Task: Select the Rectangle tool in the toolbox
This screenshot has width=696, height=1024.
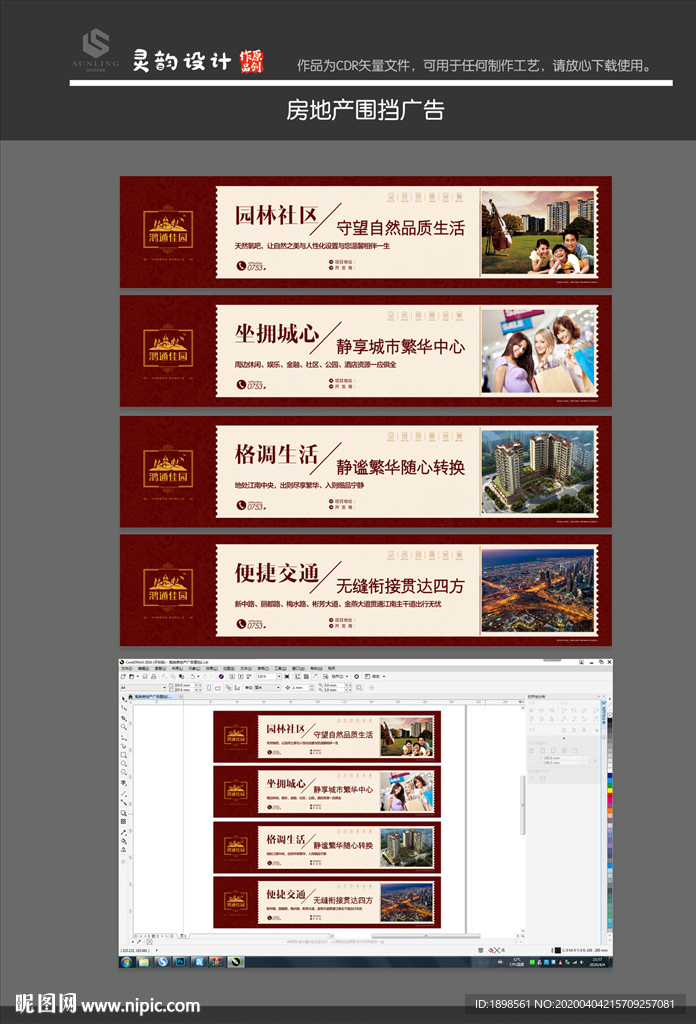Action: tap(124, 755)
